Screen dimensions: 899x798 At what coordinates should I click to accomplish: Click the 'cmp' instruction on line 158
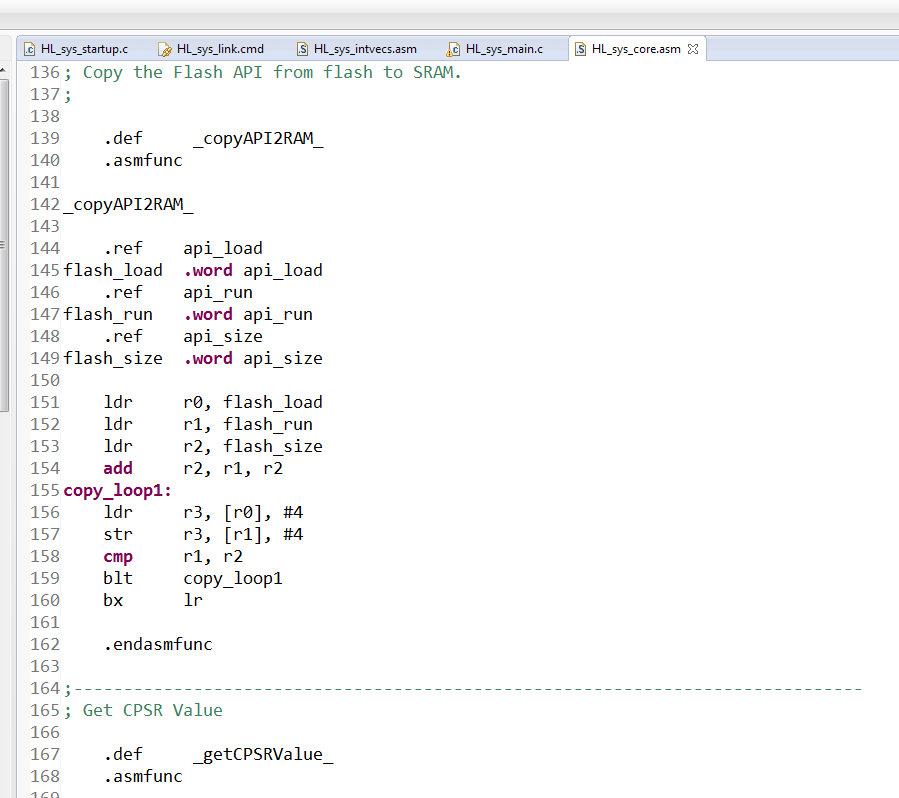pyautogui.click(x=118, y=557)
